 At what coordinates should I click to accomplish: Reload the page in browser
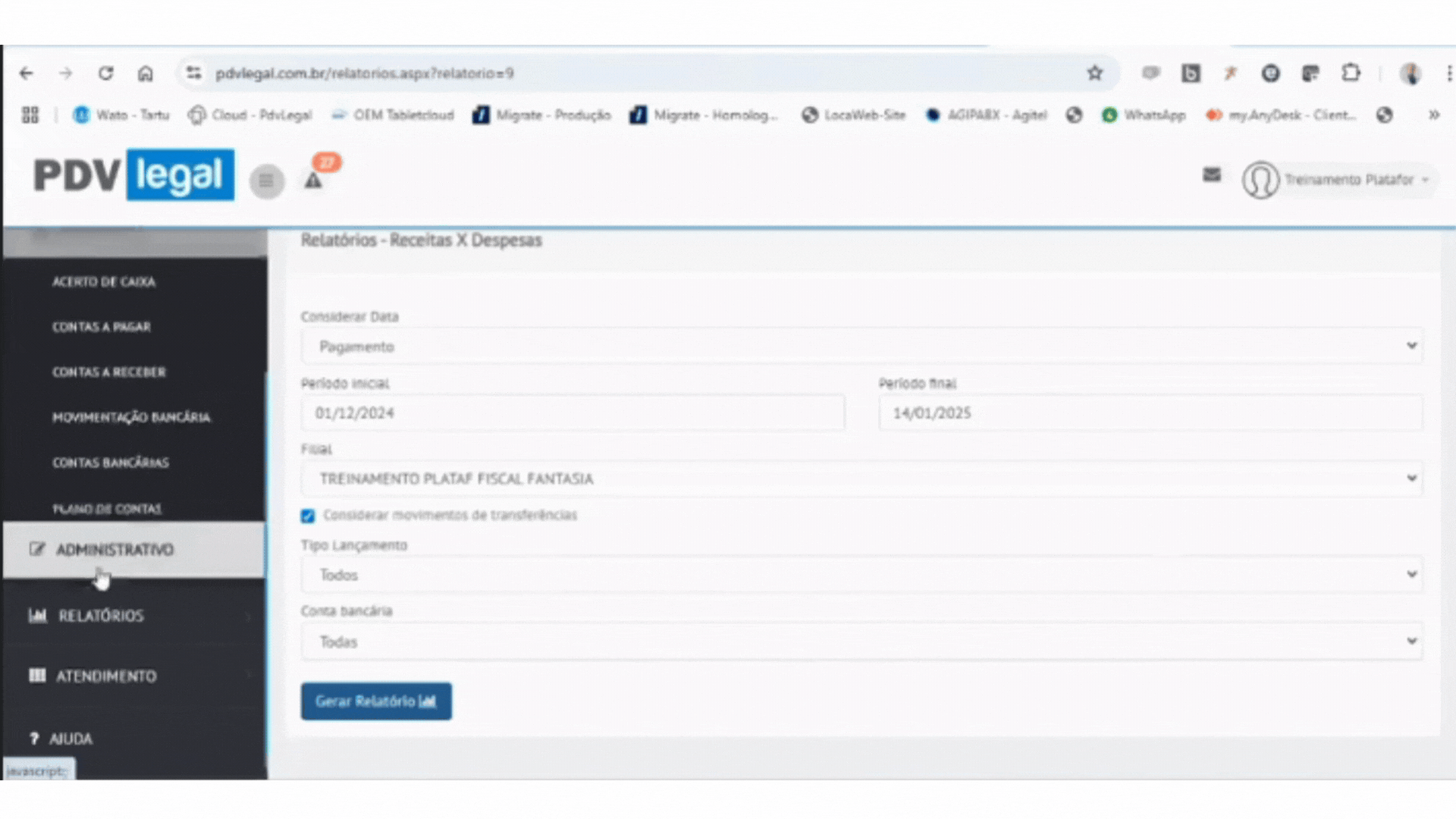[105, 74]
